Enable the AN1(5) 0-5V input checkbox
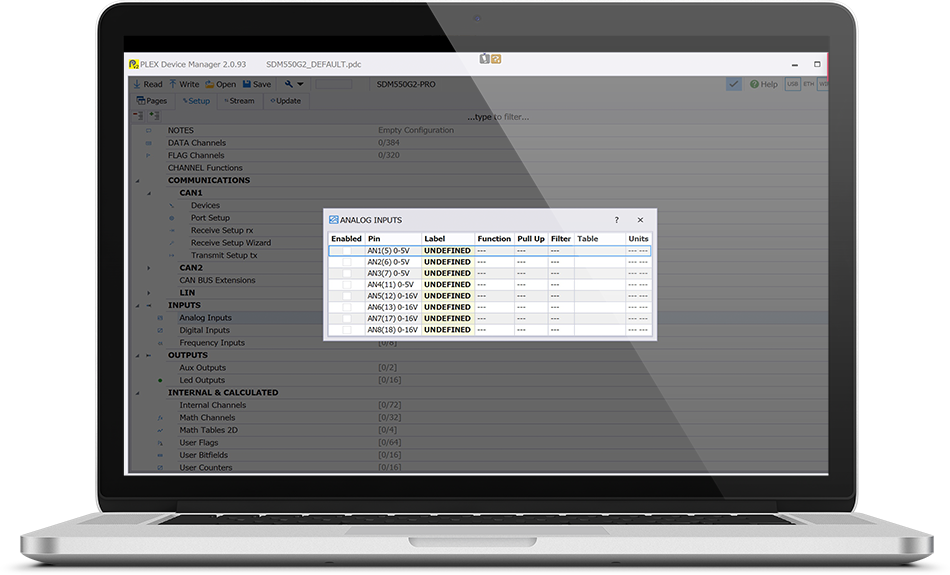This screenshot has height=575, width=950. (x=347, y=251)
